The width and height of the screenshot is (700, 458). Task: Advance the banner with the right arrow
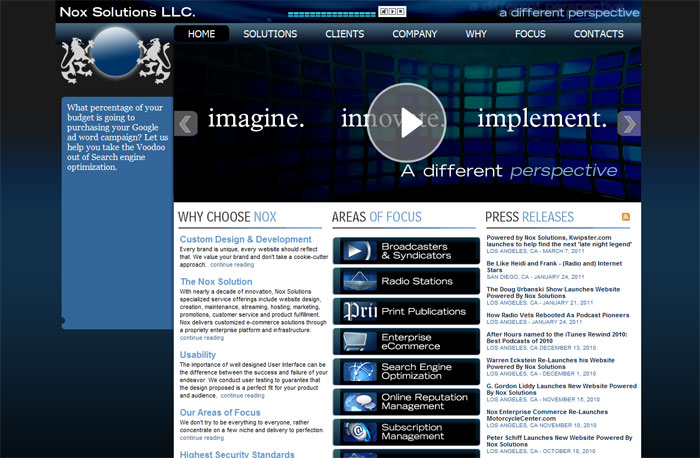click(x=629, y=124)
